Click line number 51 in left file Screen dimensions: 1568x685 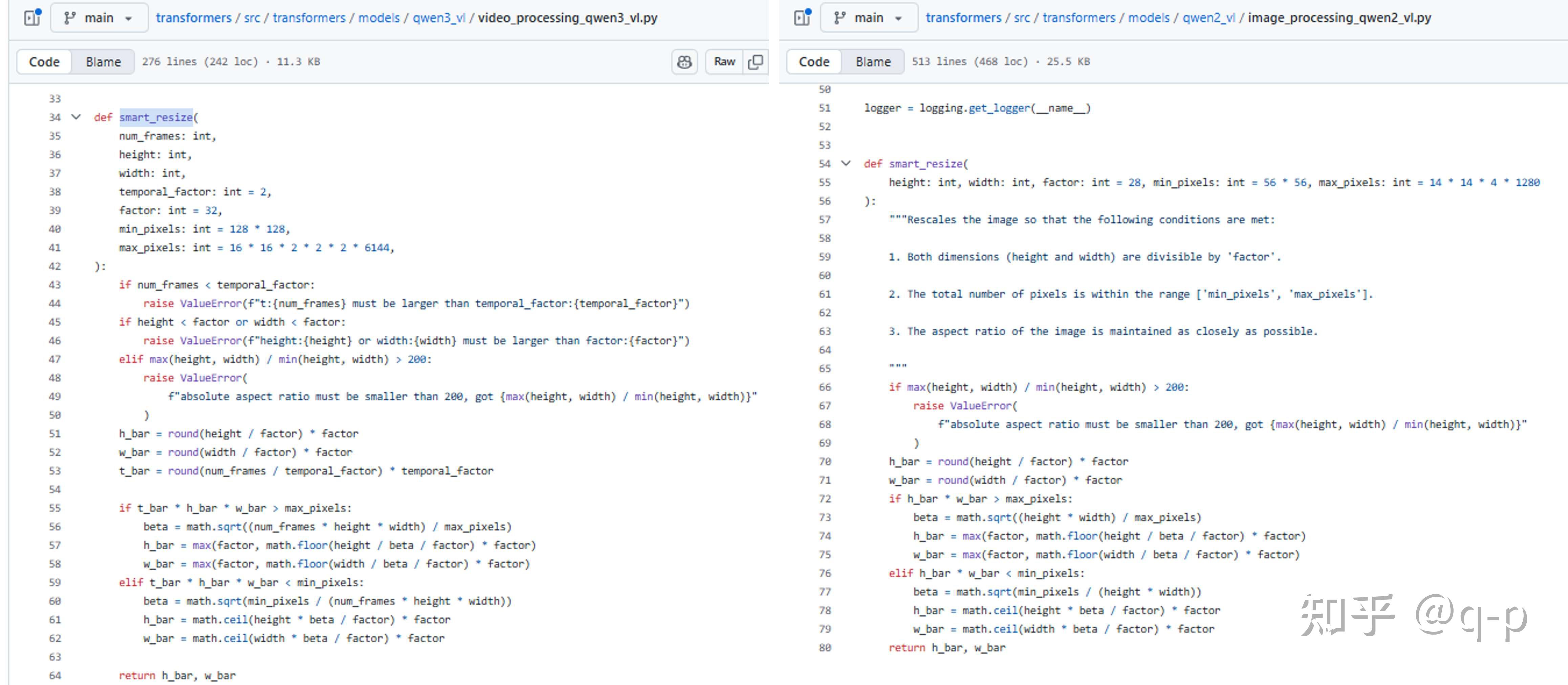55,433
